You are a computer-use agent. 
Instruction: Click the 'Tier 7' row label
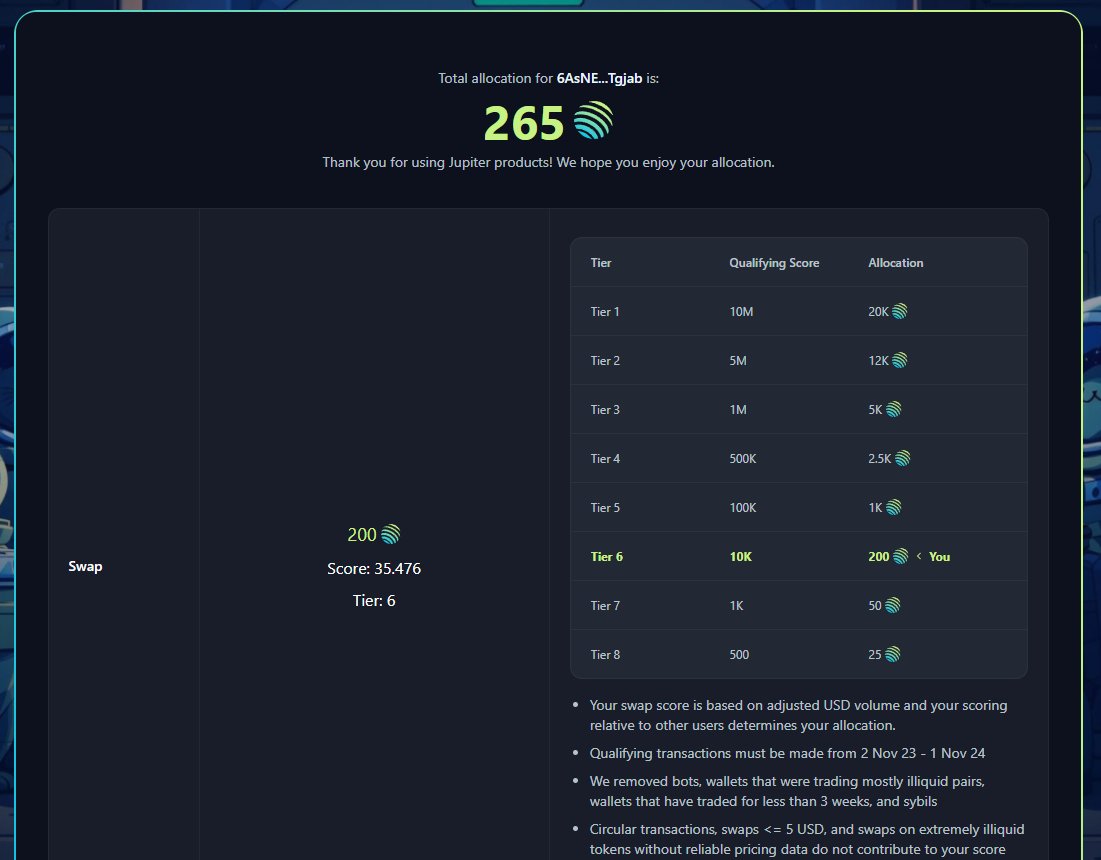[605, 606]
